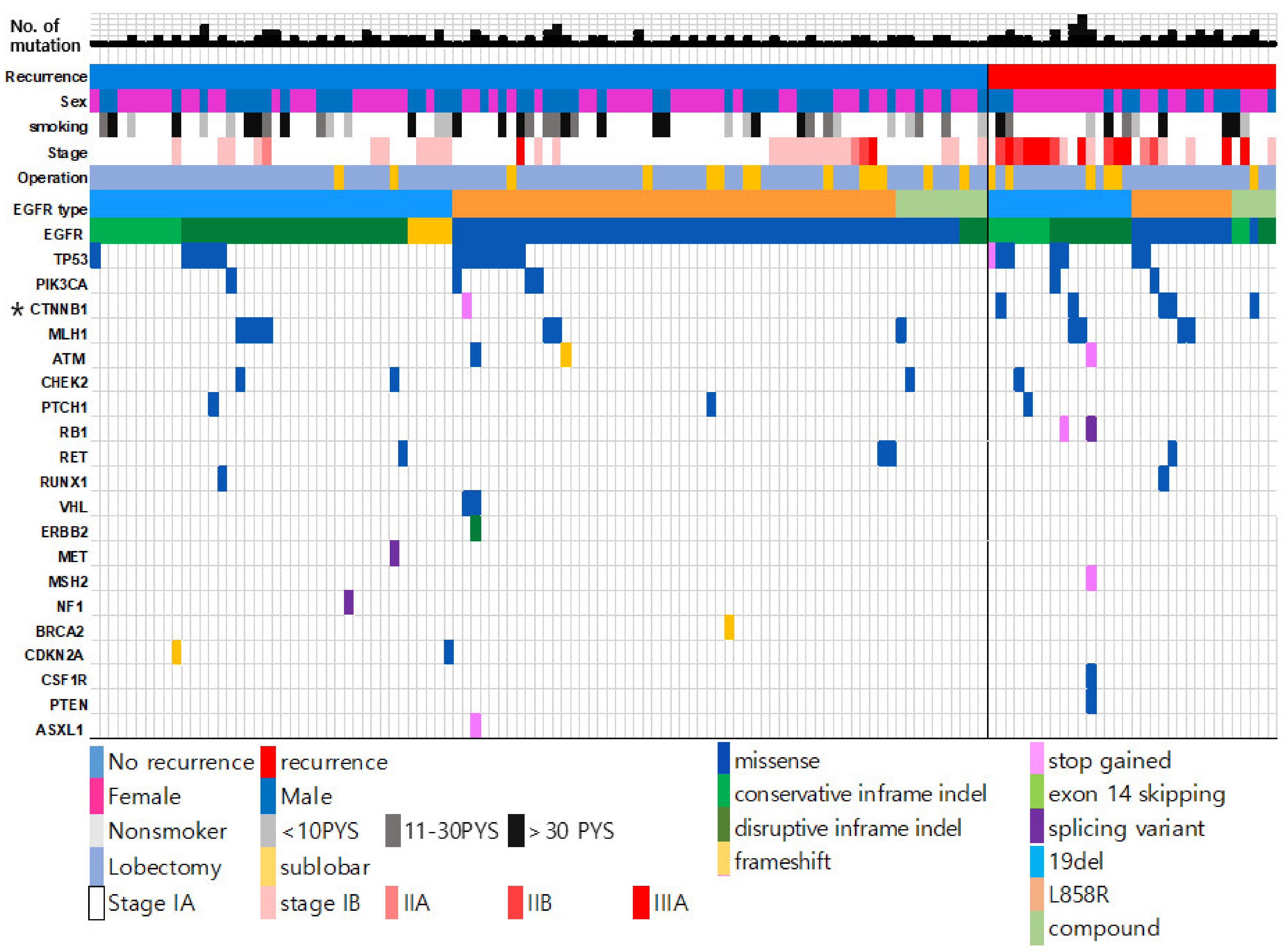Click the ASXL1 row label
The image size is (1288, 951).
point(60,729)
